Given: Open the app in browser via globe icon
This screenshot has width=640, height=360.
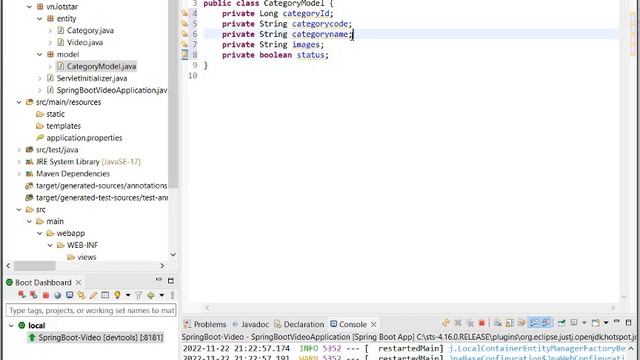Looking at the screenshot, I should pos(58,295).
